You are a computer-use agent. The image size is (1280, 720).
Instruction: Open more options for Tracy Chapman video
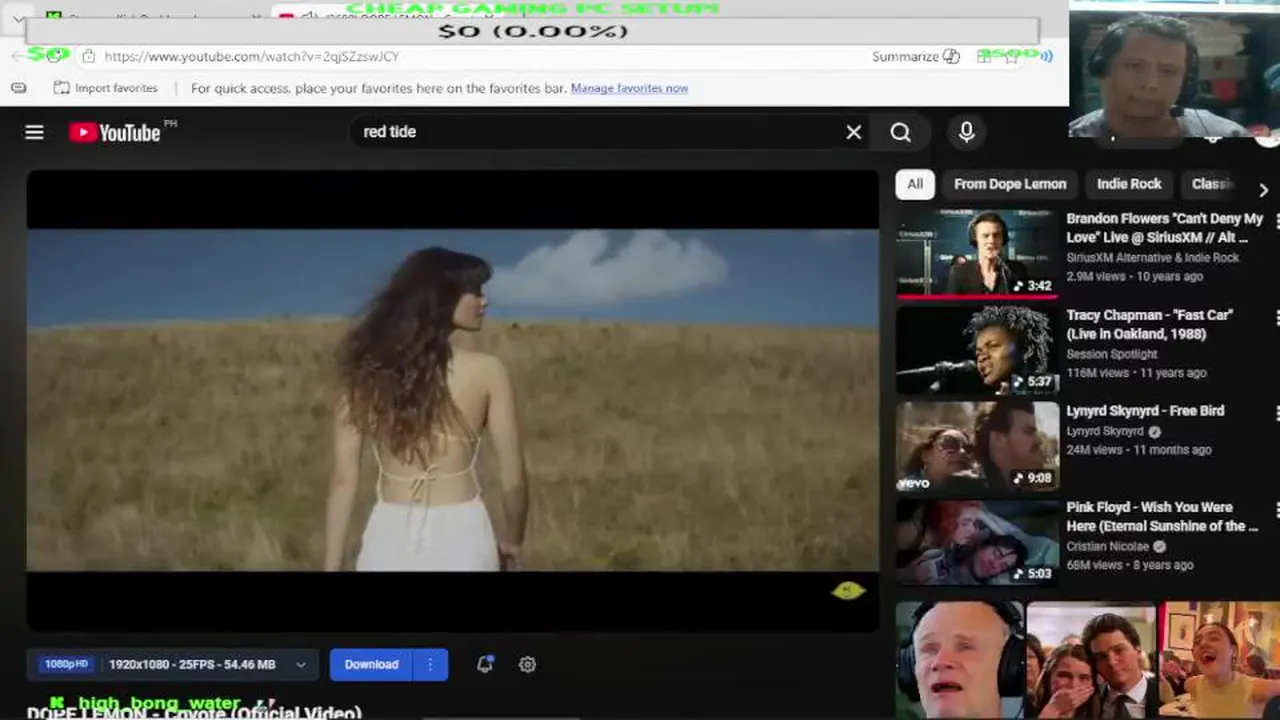point(1277,317)
